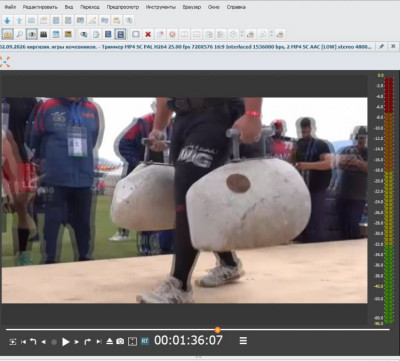
Task: Click the curved back-arrow previous event button
Action: (x=33, y=342)
